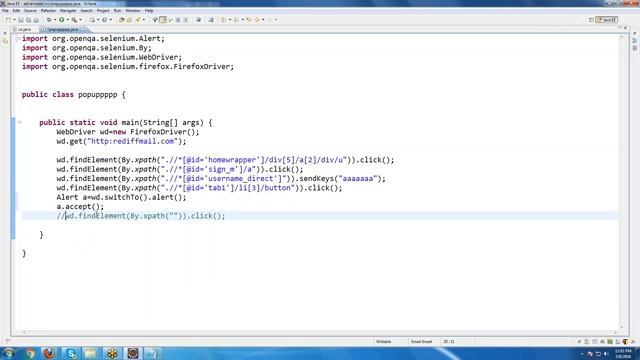Open the Skype taskbar icon
Viewport: 640px width, 360px height.
[71, 353]
